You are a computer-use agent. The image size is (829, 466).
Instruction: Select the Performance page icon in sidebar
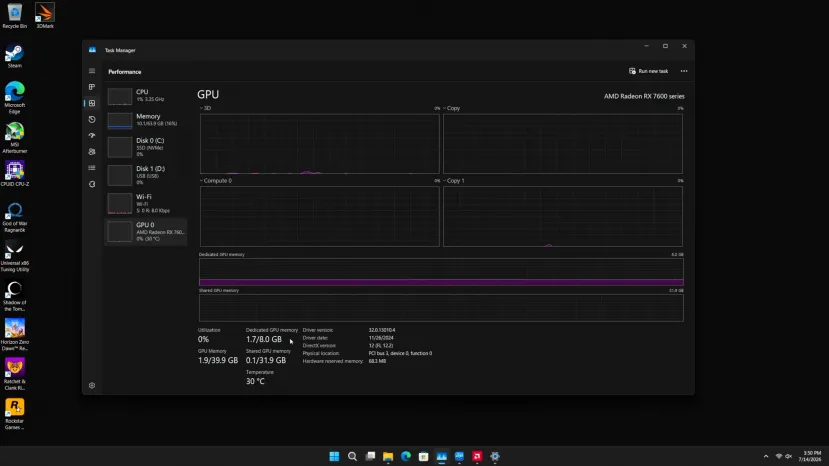92,103
